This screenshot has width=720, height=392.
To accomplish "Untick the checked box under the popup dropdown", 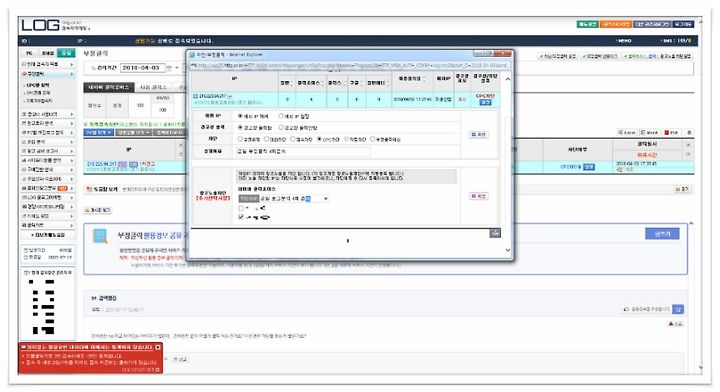I will [x=241, y=217].
